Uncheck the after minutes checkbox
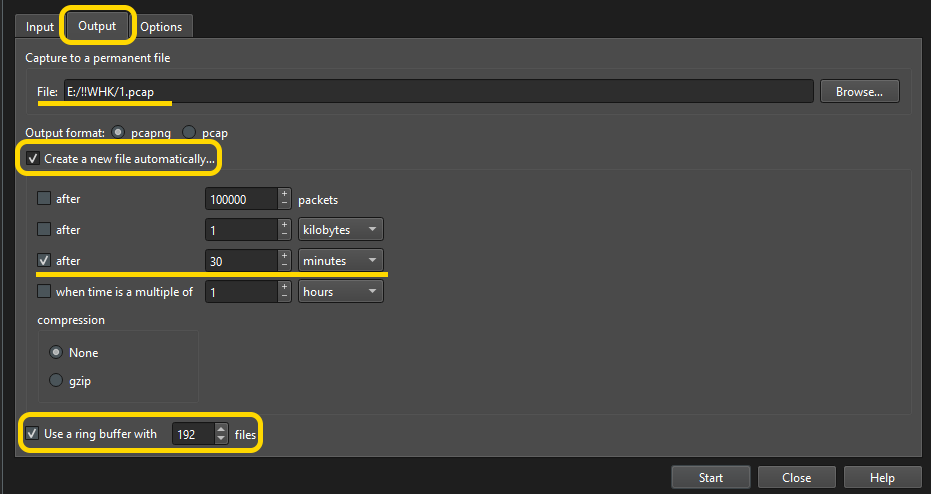The image size is (931, 494). point(44,260)
